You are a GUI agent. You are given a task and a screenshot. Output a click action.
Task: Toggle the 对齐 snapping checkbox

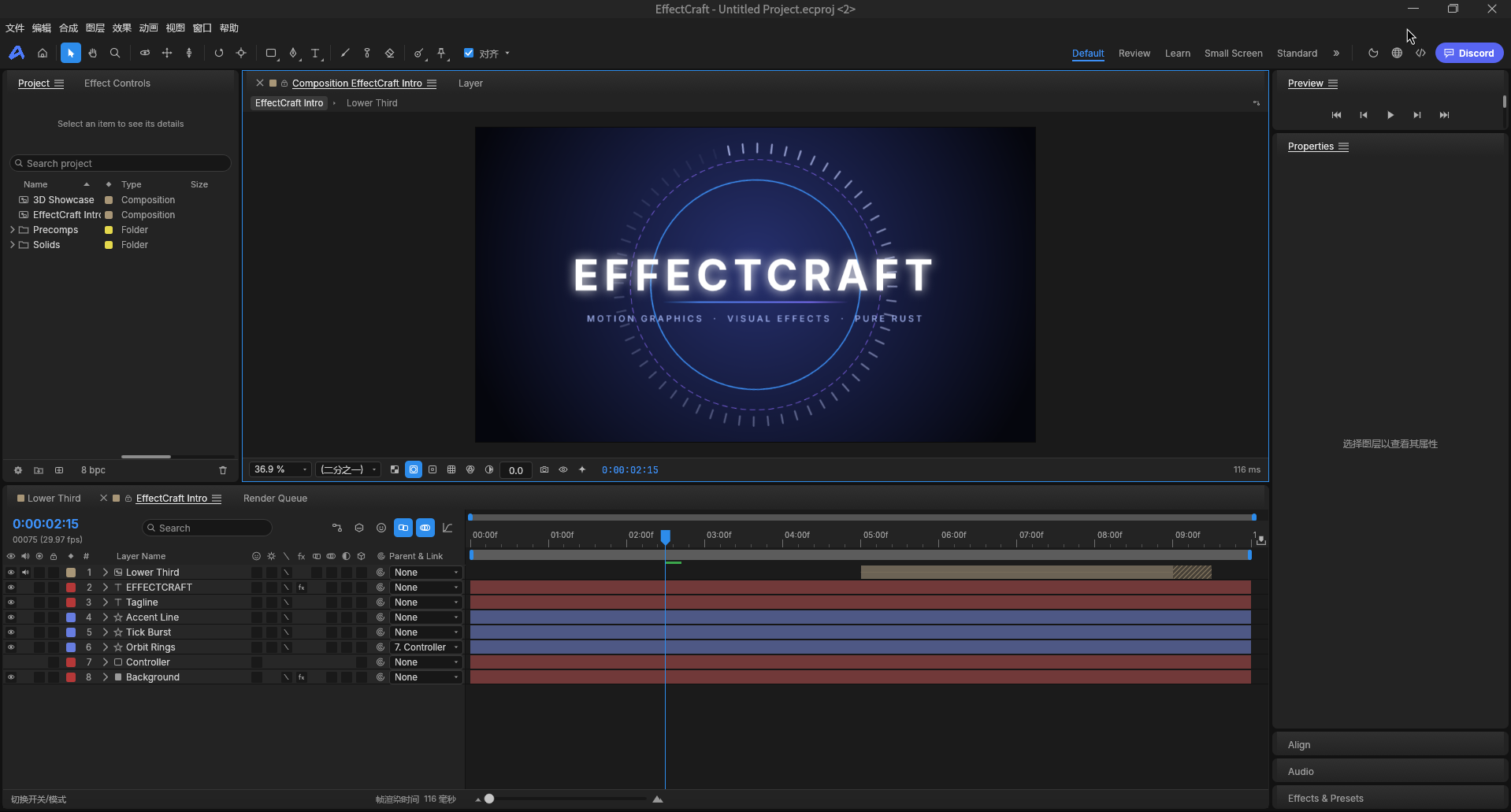click(x=469, y=53)
